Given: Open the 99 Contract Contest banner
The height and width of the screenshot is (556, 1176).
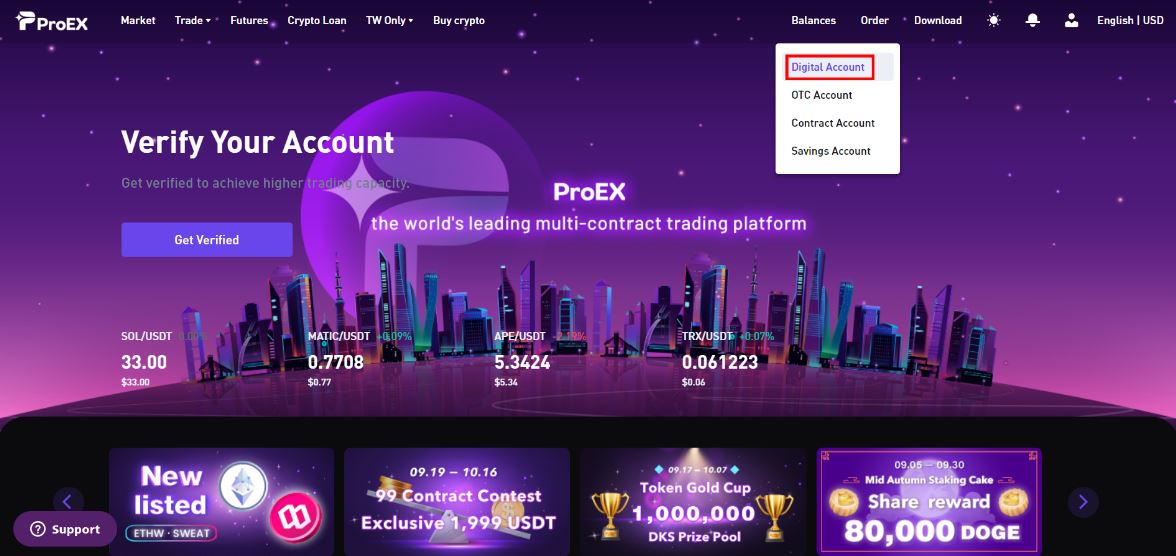Looking at the screenshot, I should 458,501.
